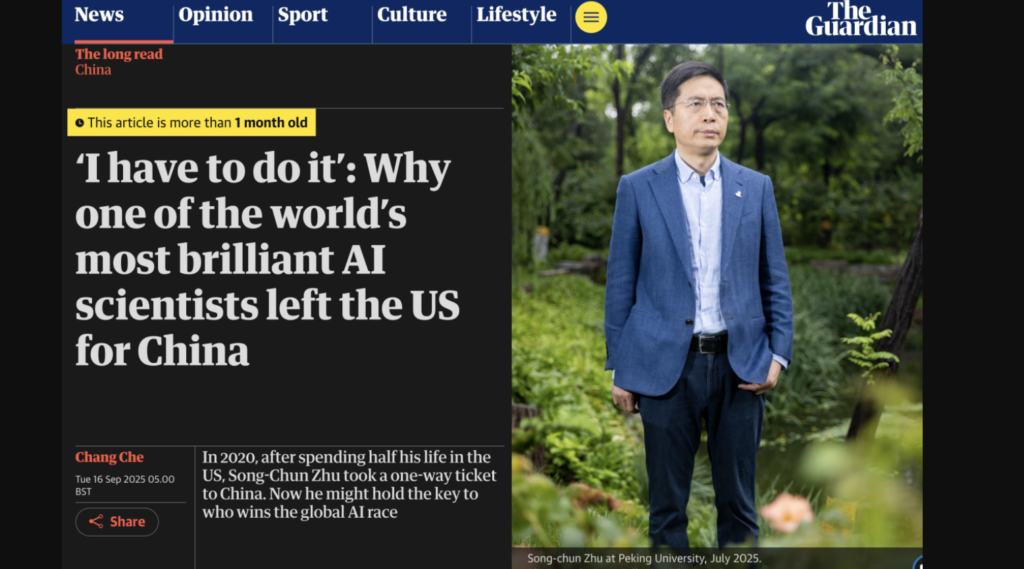Open 'The long read' series link

119,54
